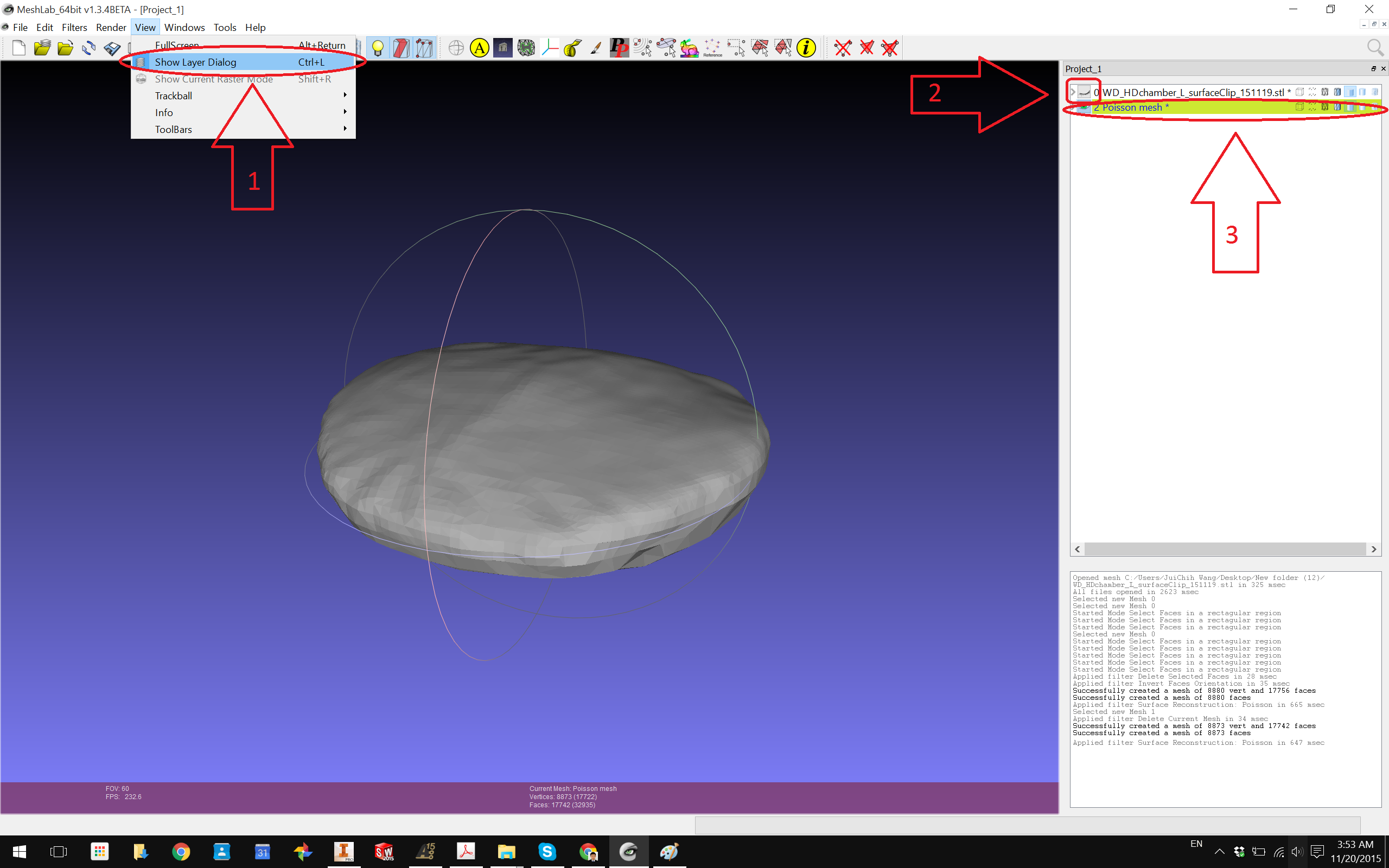Toggle the trackball sphere display icon
1389x868 pixels.
point(456,48)
